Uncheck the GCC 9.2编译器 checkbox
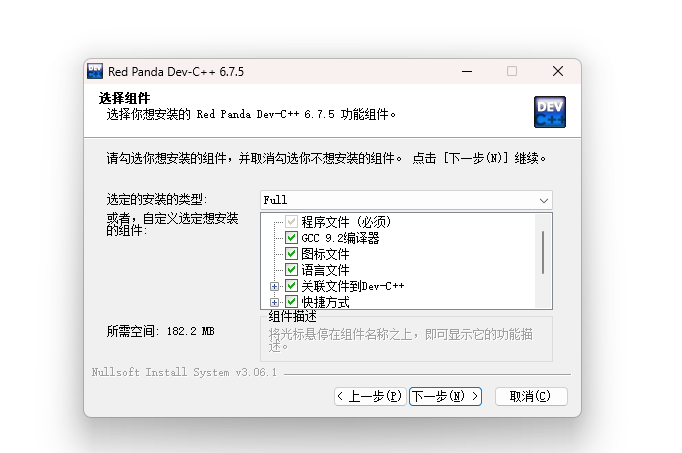Viewport: 682px width, 453px height. click(291, 237)
